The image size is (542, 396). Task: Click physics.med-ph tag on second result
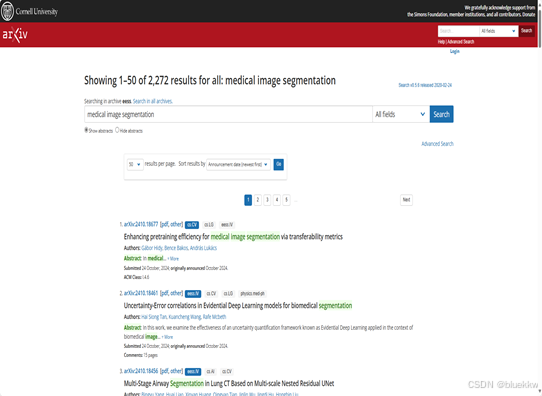click(252, 294)
